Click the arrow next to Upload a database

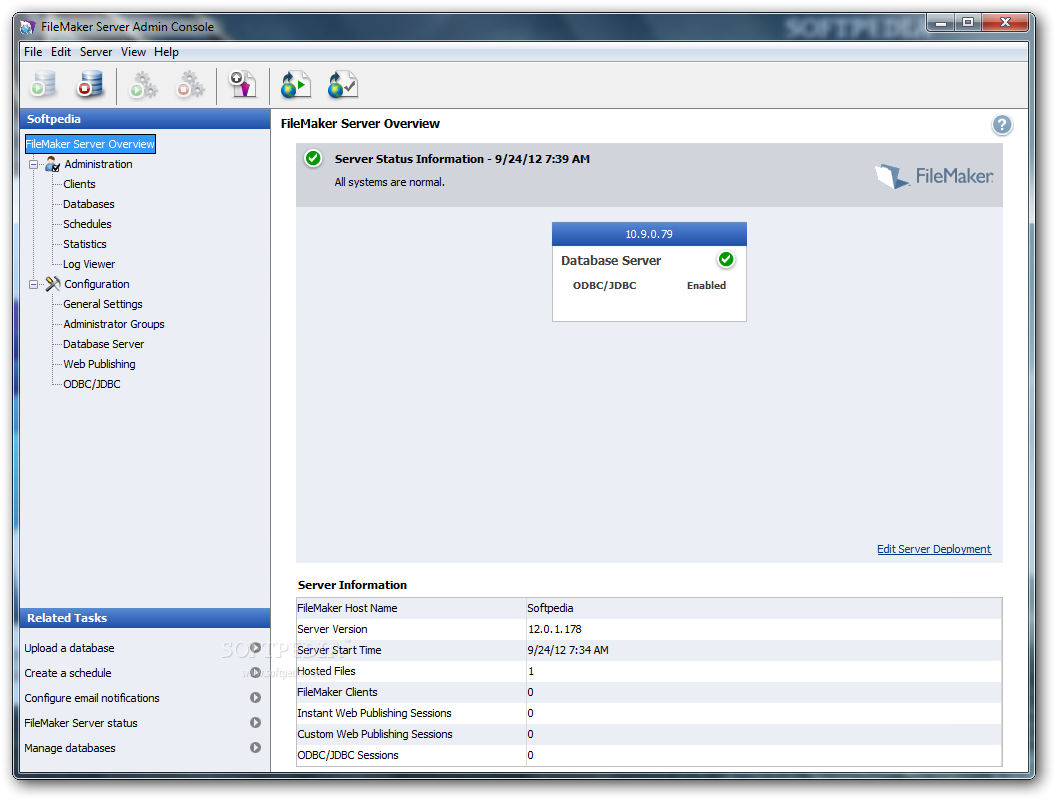click(255, 648)
